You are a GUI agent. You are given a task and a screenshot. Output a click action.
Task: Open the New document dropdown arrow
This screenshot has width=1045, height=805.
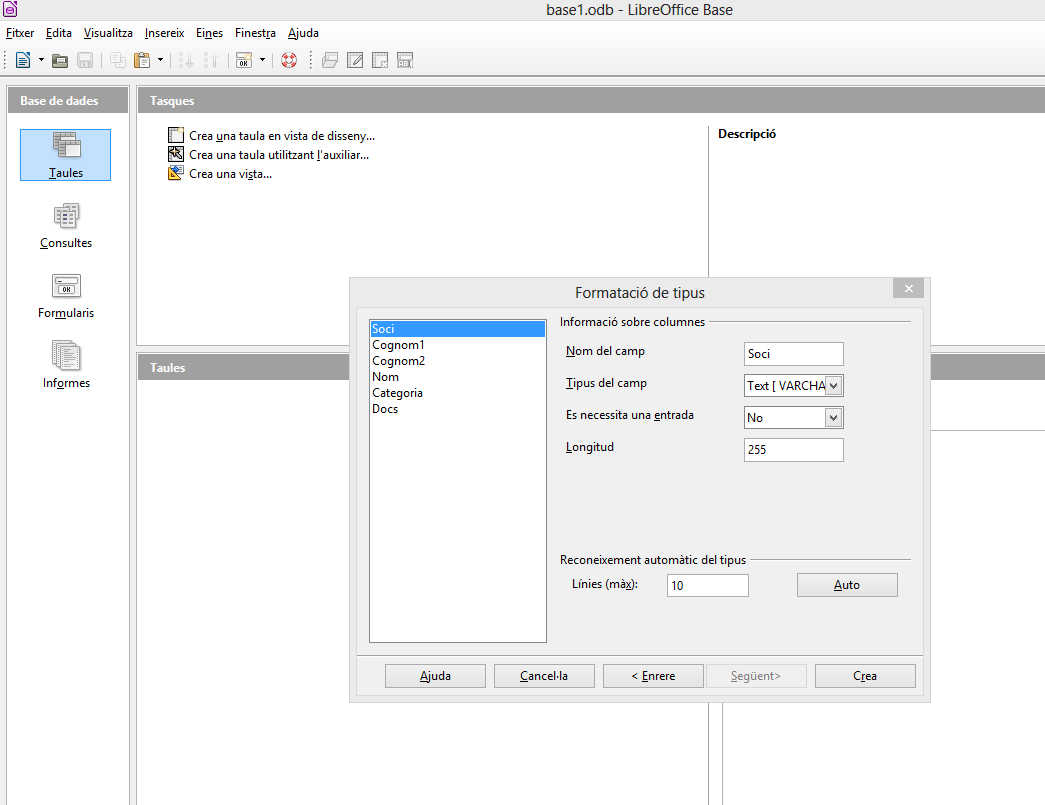tap(41, 60)
